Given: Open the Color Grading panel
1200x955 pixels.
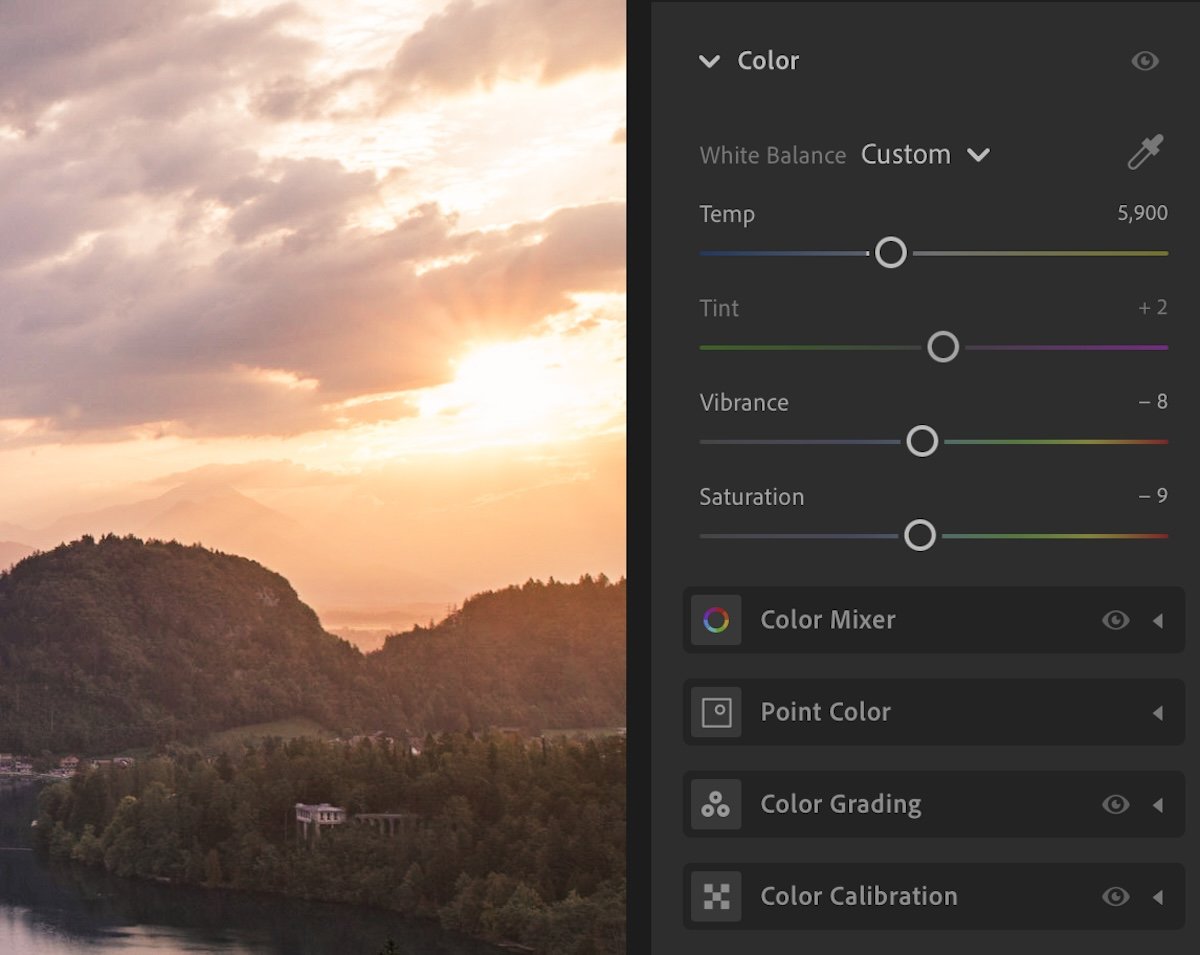Looking at the screenshot, I should pyautogui.click(x=1160, y=804).
